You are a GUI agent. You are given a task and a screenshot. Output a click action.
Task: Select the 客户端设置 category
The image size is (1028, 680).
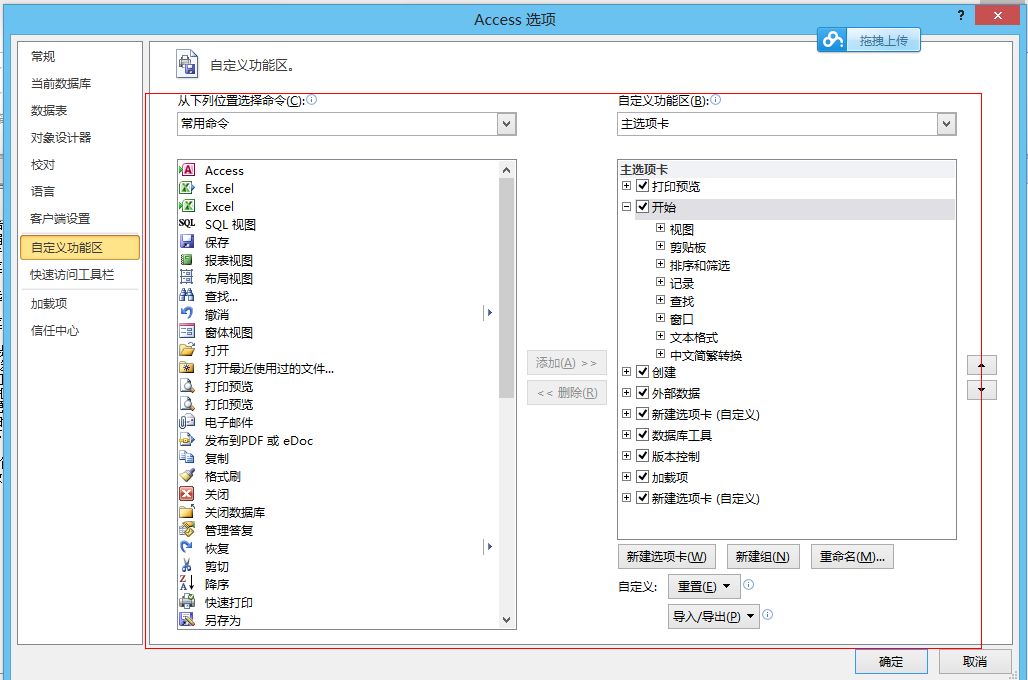pyautogui.click(x=60, y=218)
